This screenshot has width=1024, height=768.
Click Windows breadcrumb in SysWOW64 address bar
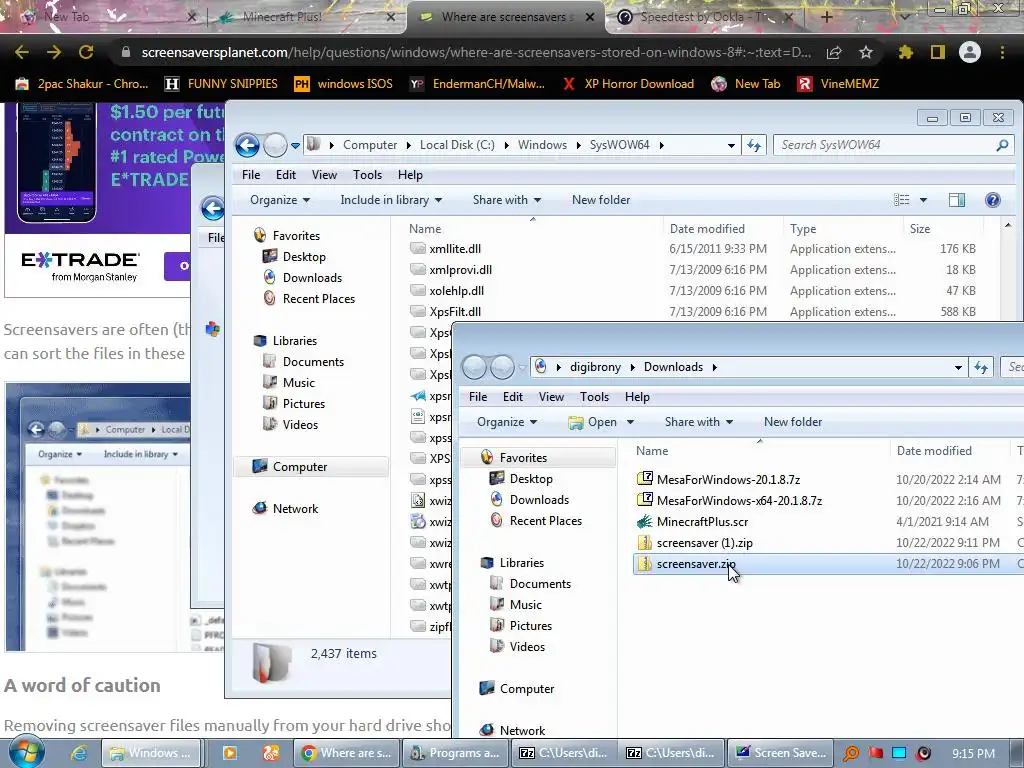(x=542, y=145)
